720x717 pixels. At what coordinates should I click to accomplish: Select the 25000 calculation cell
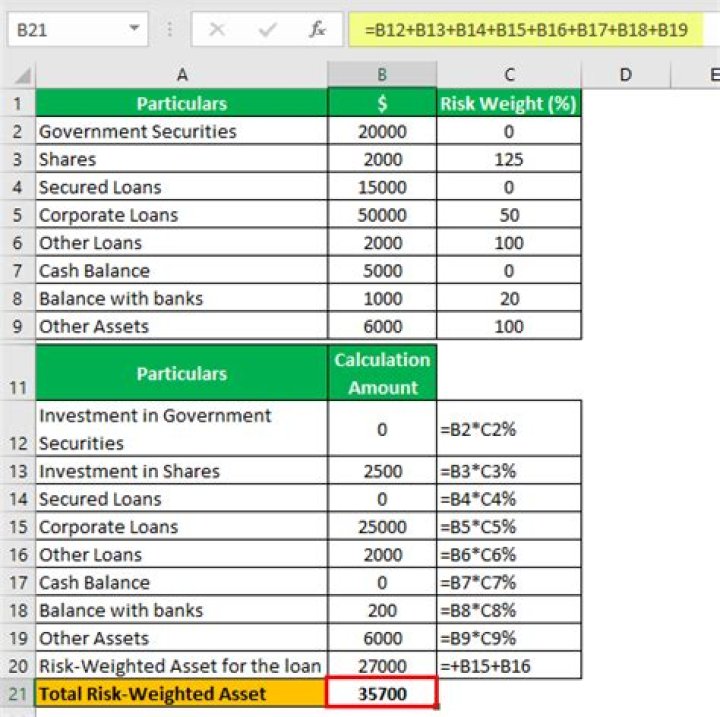tap(382, 526)
